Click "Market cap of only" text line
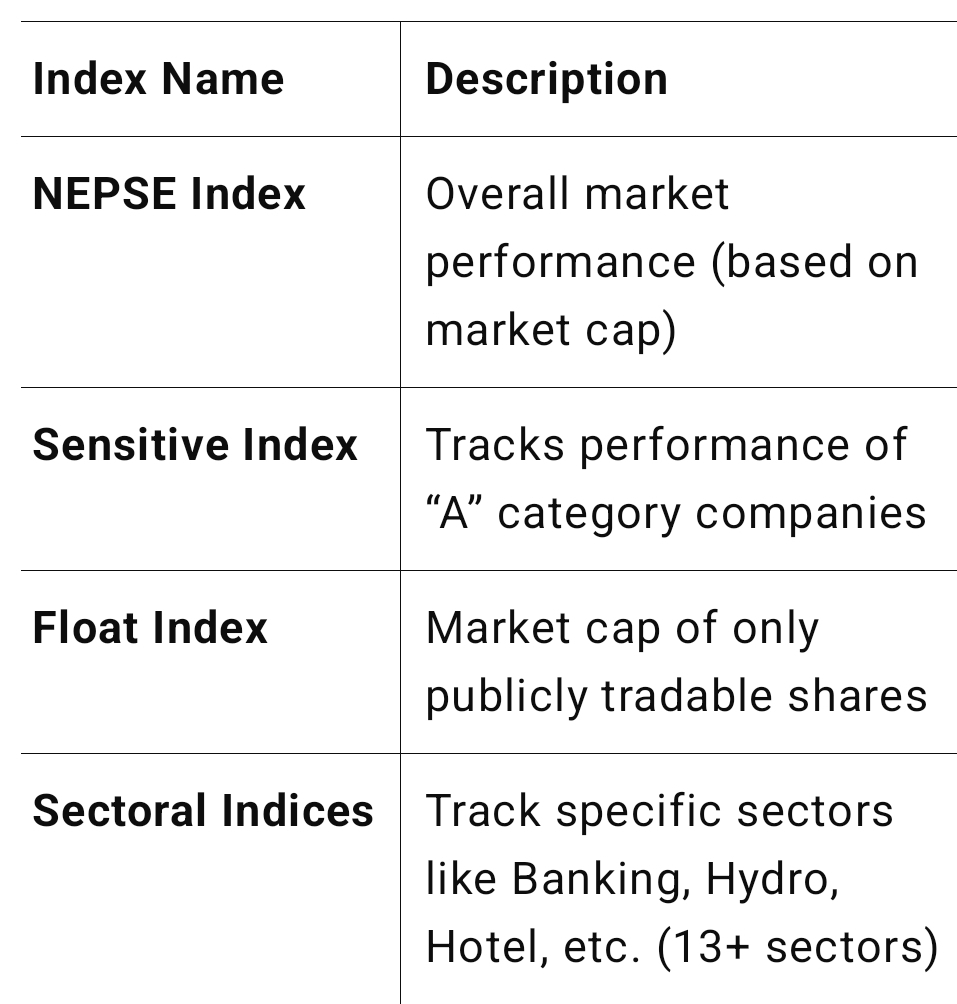 tap(622, 628)
